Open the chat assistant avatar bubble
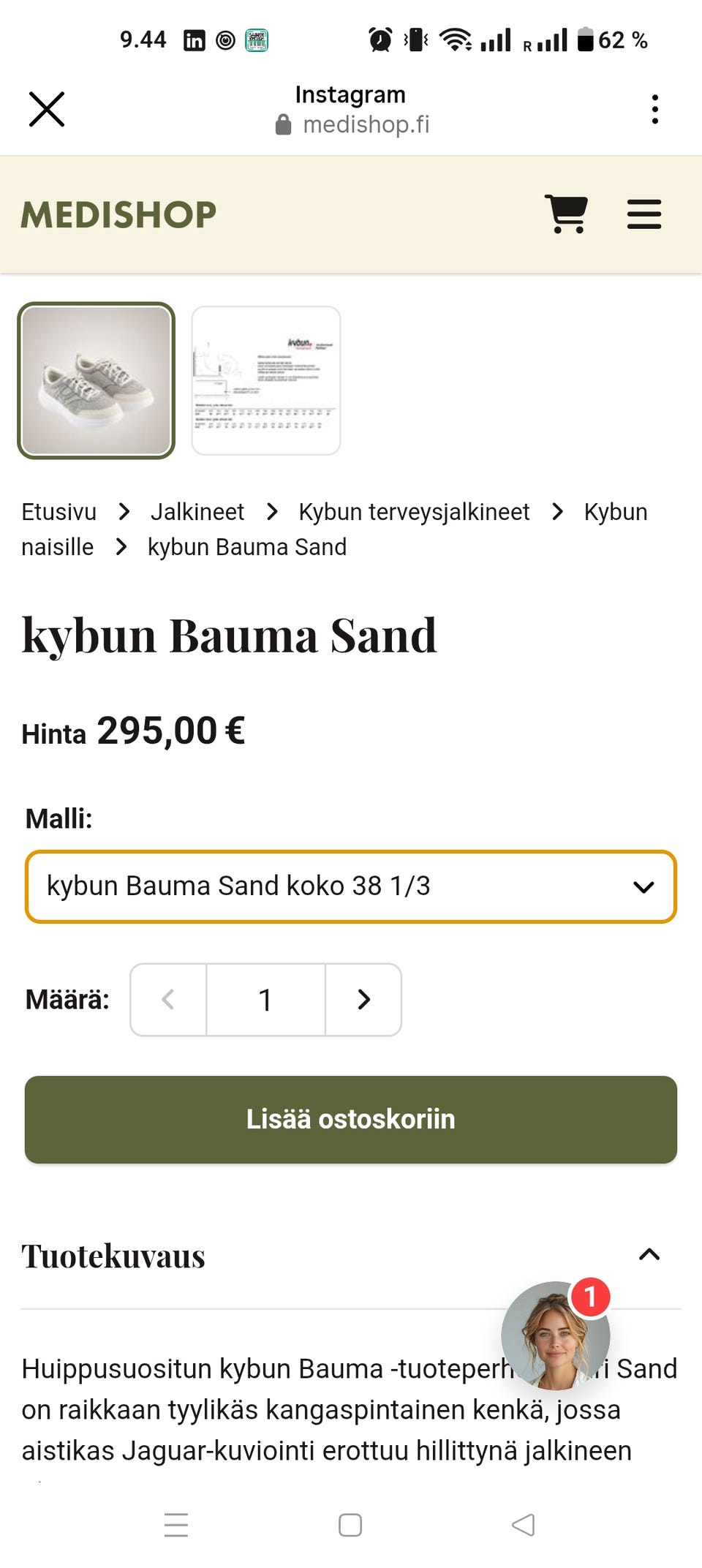Image resolution: width=702 pixels, height=1568 pixels. pyautogui.click(x=555, y=1335)
